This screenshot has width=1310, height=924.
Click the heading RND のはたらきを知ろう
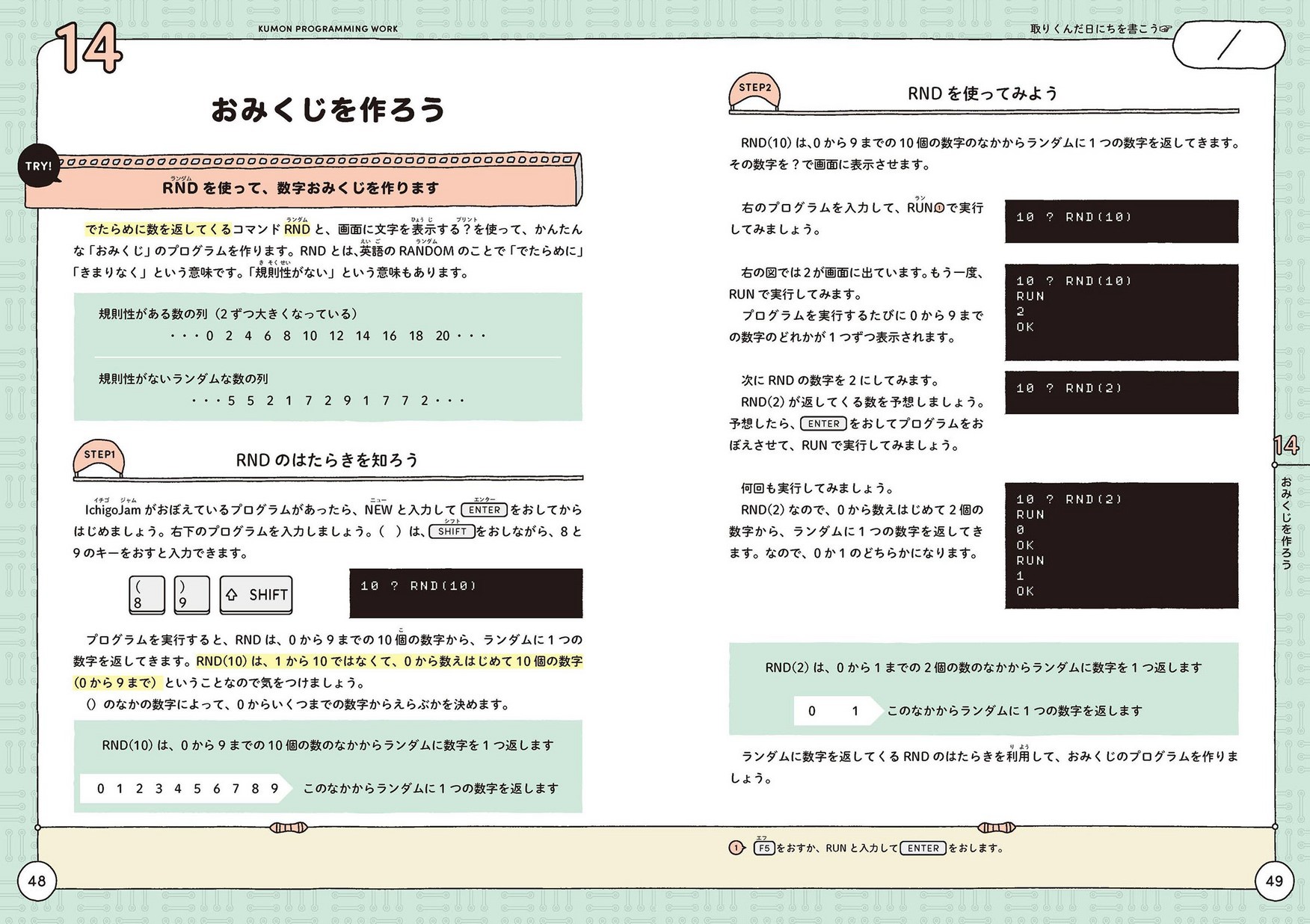(x=327, y=460)
